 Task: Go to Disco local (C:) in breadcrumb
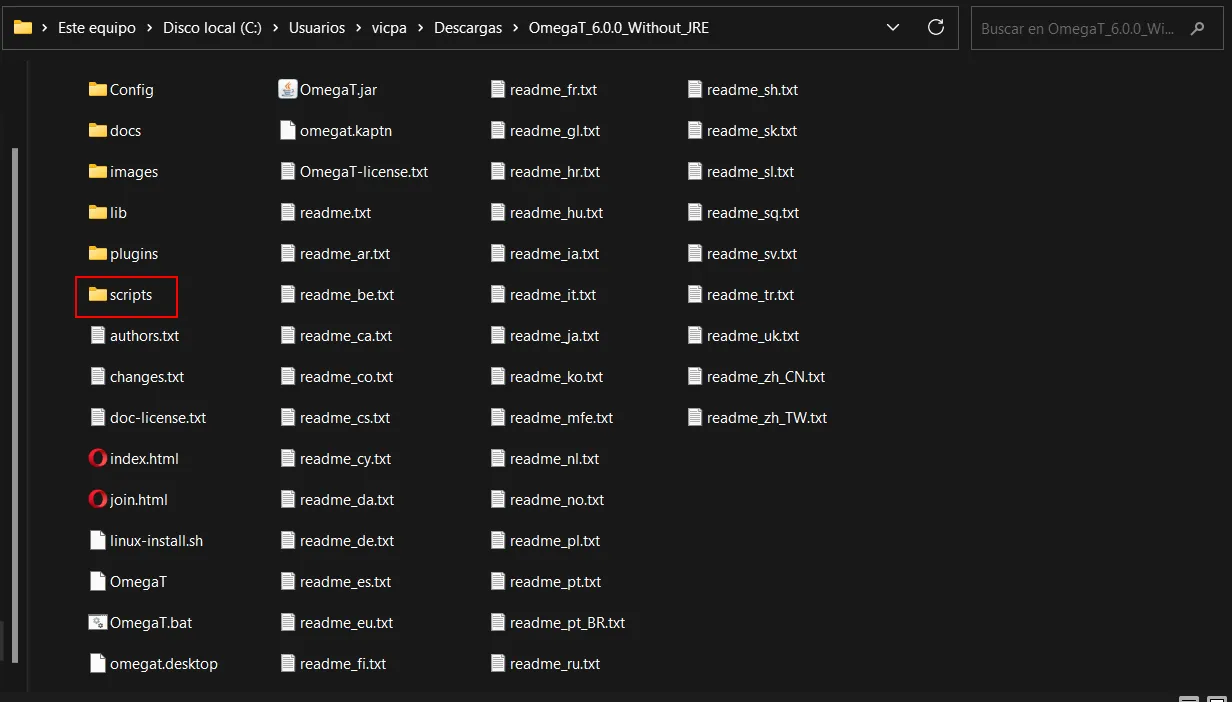212,27
